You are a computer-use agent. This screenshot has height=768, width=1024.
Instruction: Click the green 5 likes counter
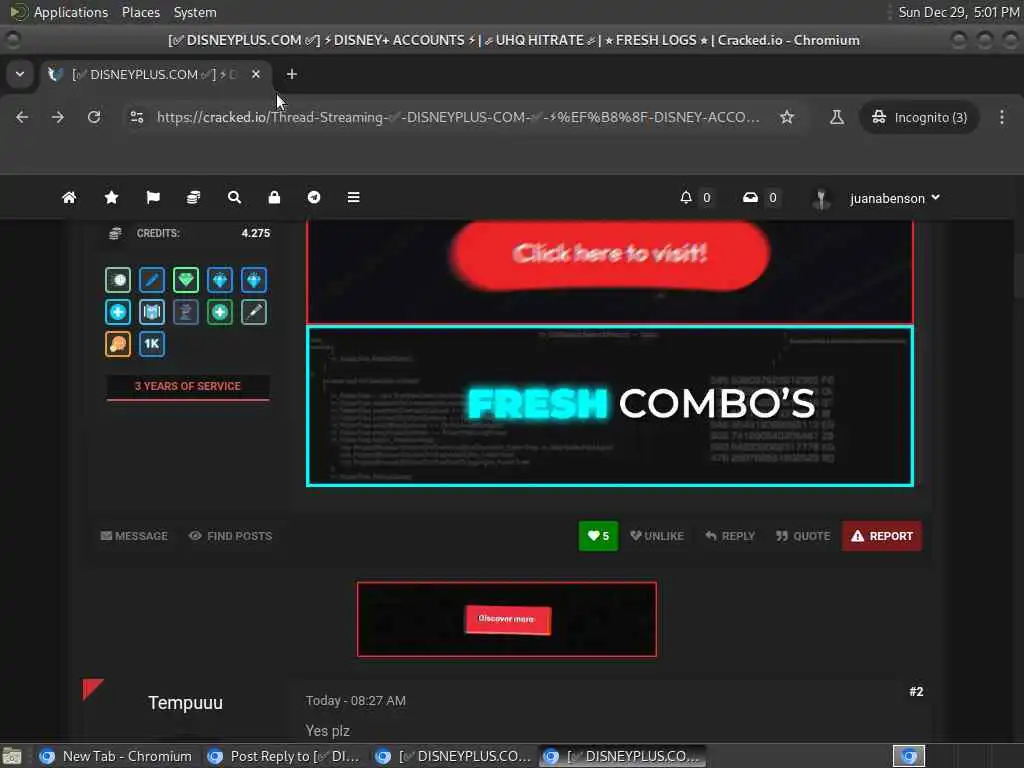click(x=598, y=536)
